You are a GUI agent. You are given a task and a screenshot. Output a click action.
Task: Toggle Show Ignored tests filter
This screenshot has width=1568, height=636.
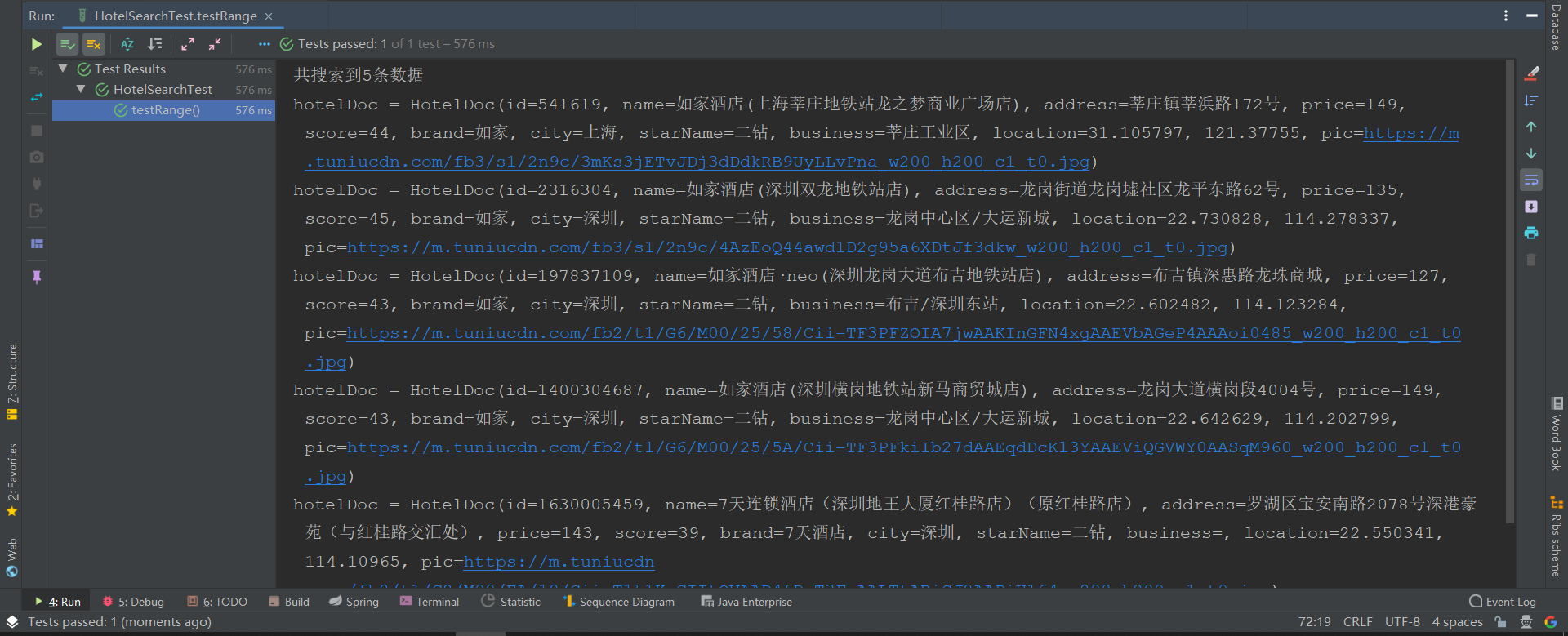(x=94, y=44)
